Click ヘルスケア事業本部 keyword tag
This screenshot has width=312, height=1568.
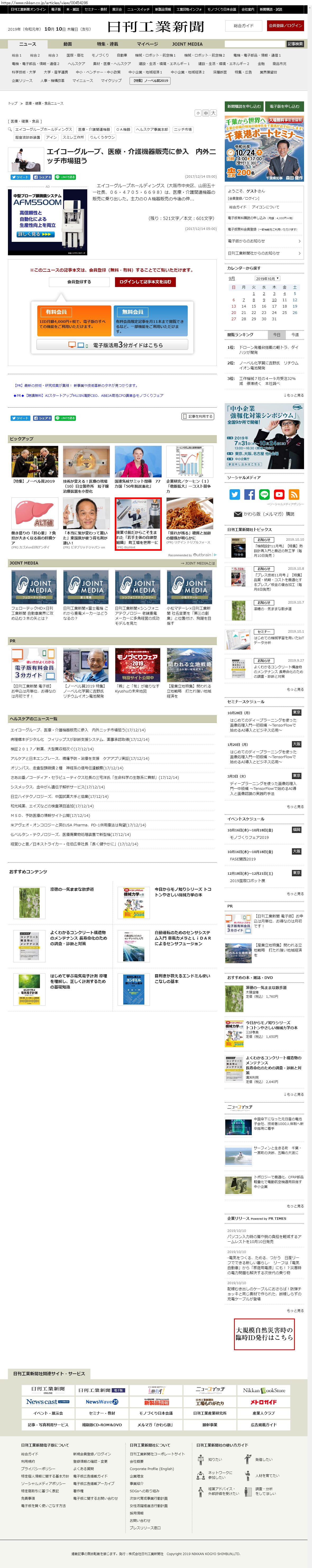point(152,129)
